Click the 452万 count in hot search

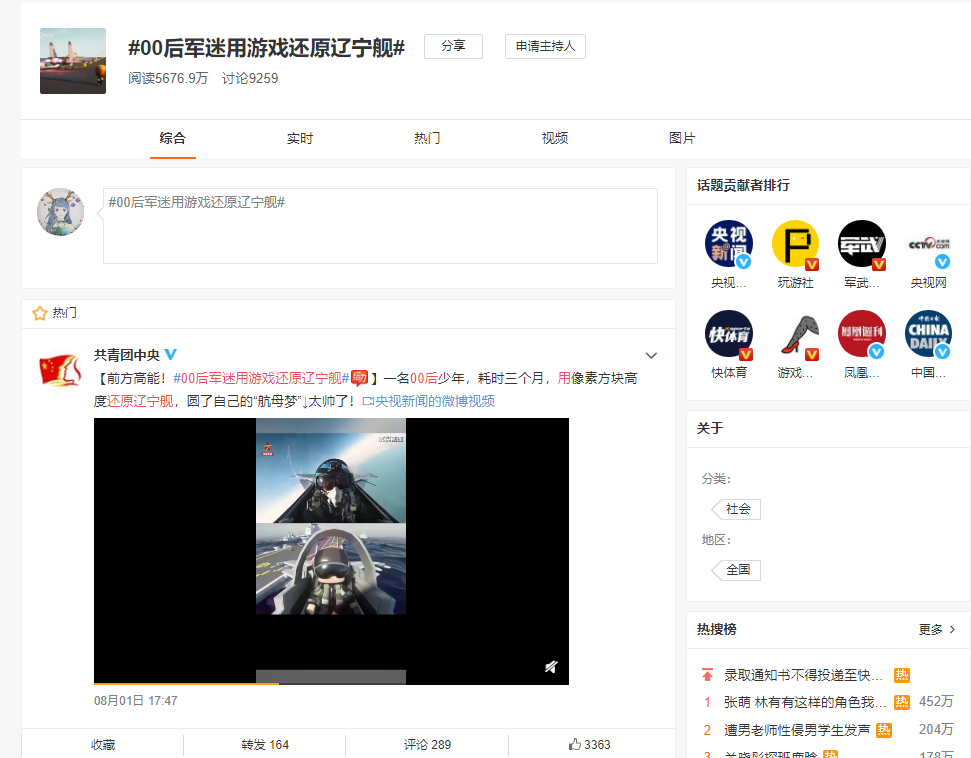(x=936, y=702)
